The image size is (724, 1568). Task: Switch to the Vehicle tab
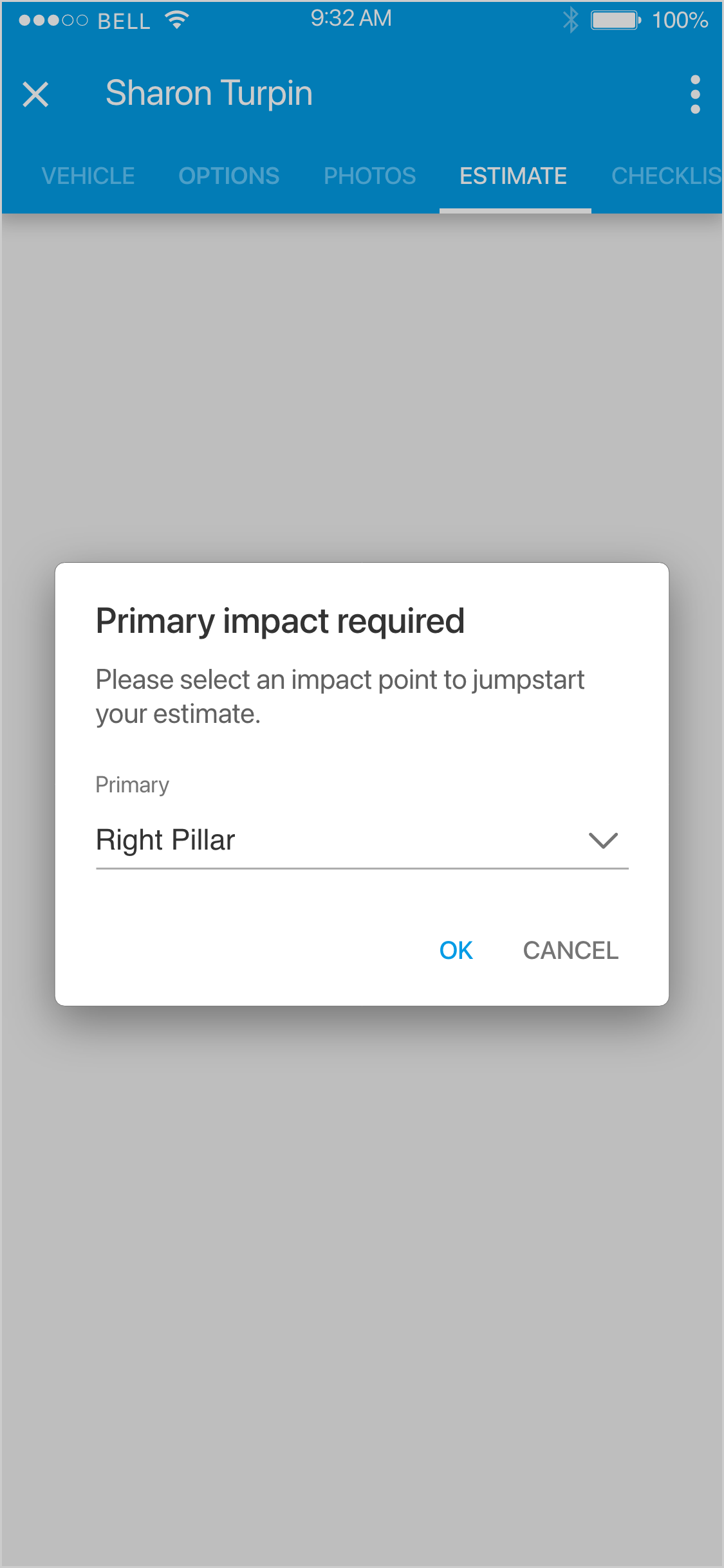[88, 176]
